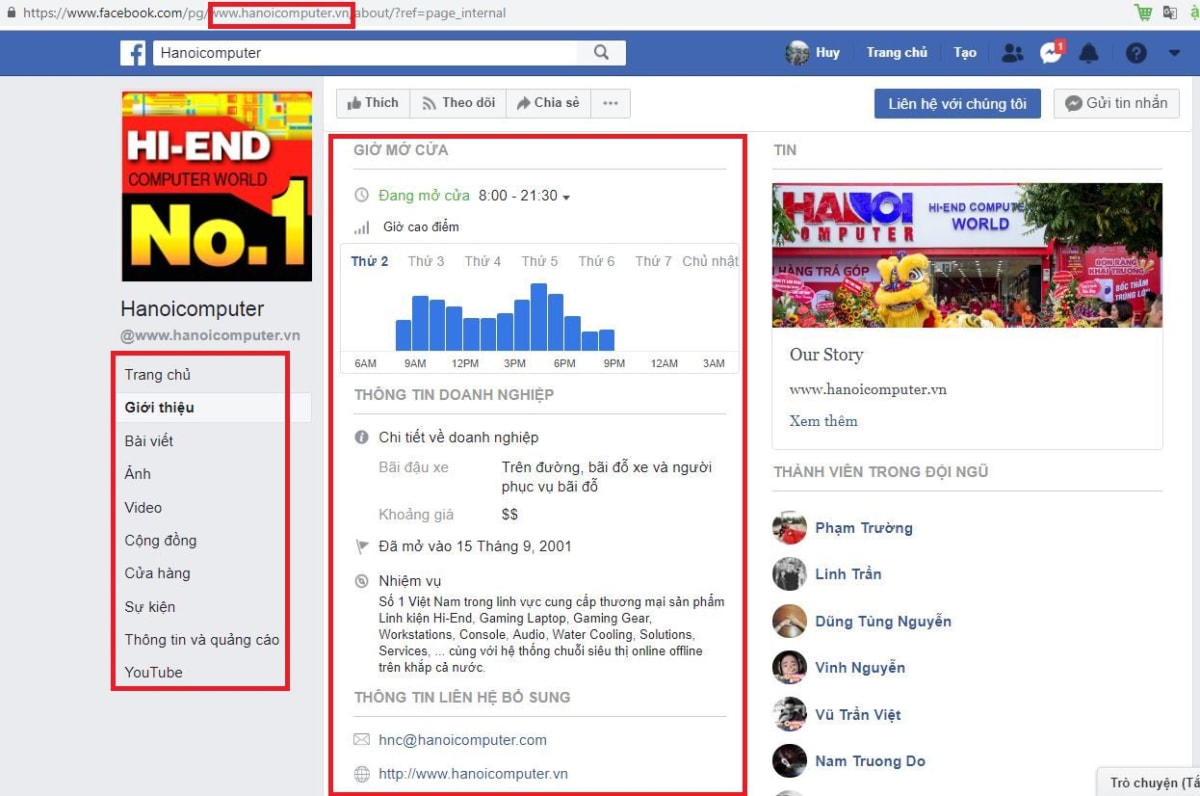Viewport: 1200px width, 796px height.
Task: Open Vũ Trần Việt team member profile
Action: pos(858,714)
